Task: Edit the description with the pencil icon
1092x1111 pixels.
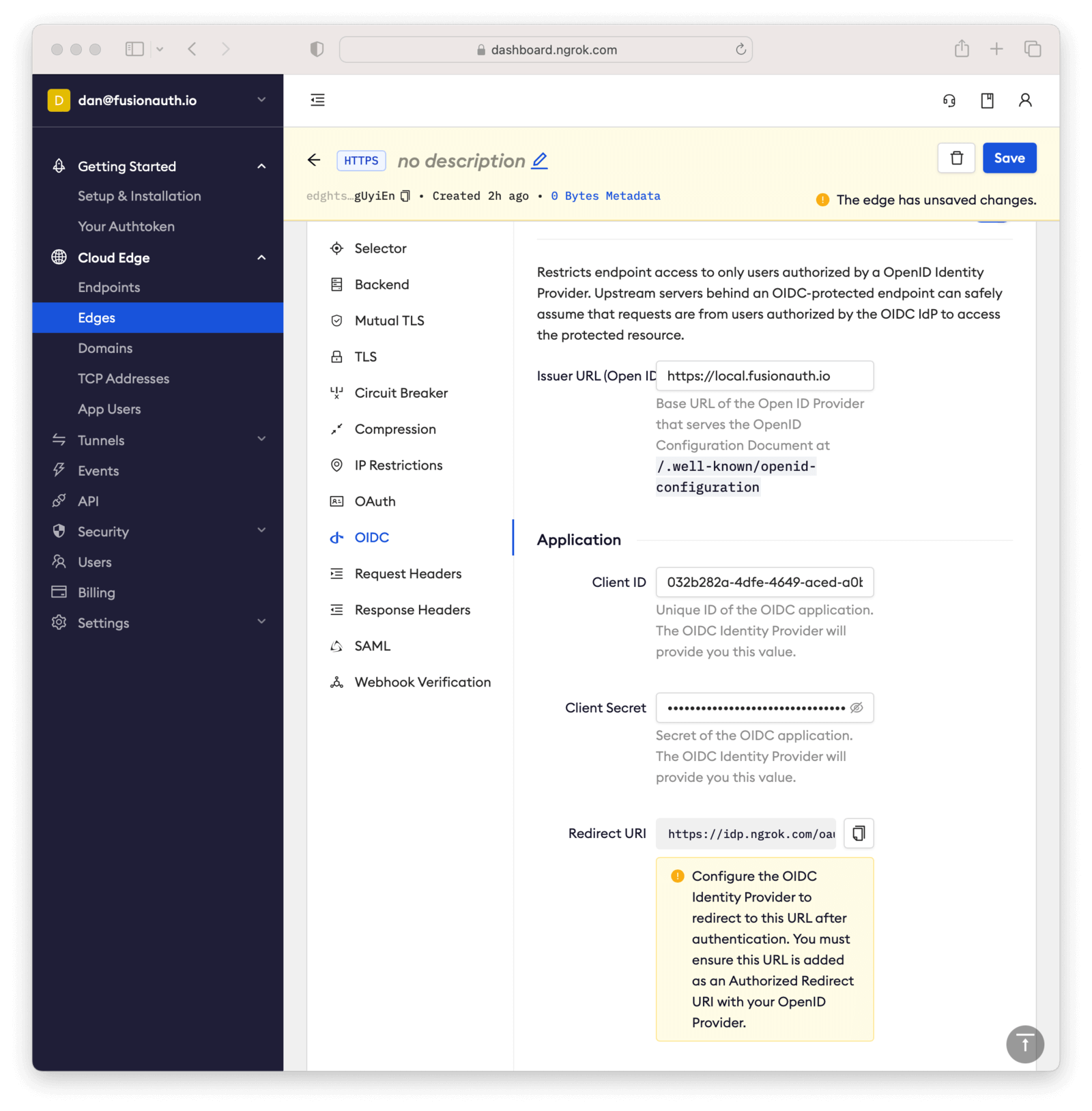Action: pos(540,161)
